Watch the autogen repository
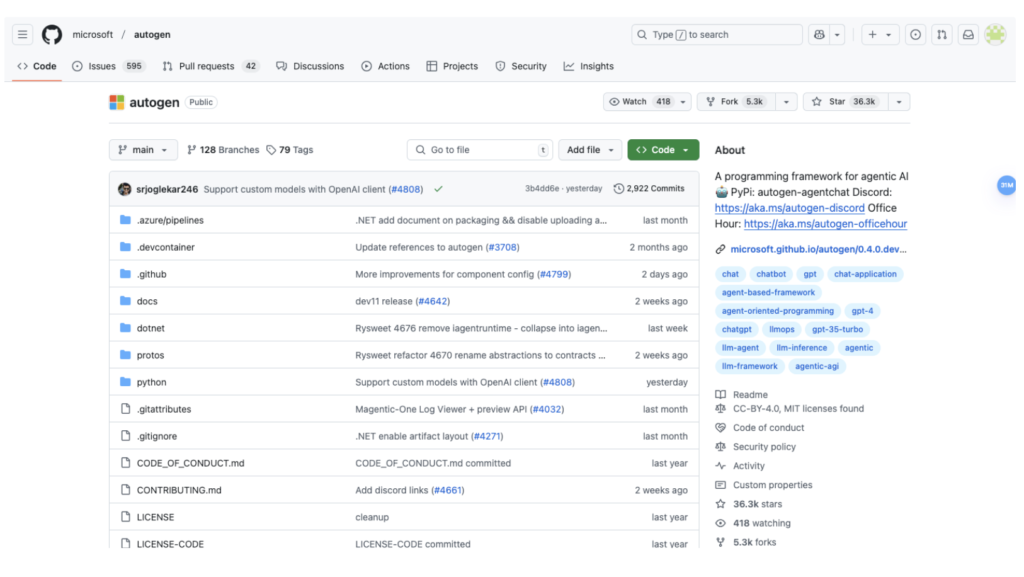The width and height of the screenshot is (1024, 577). tap(639, 102)
